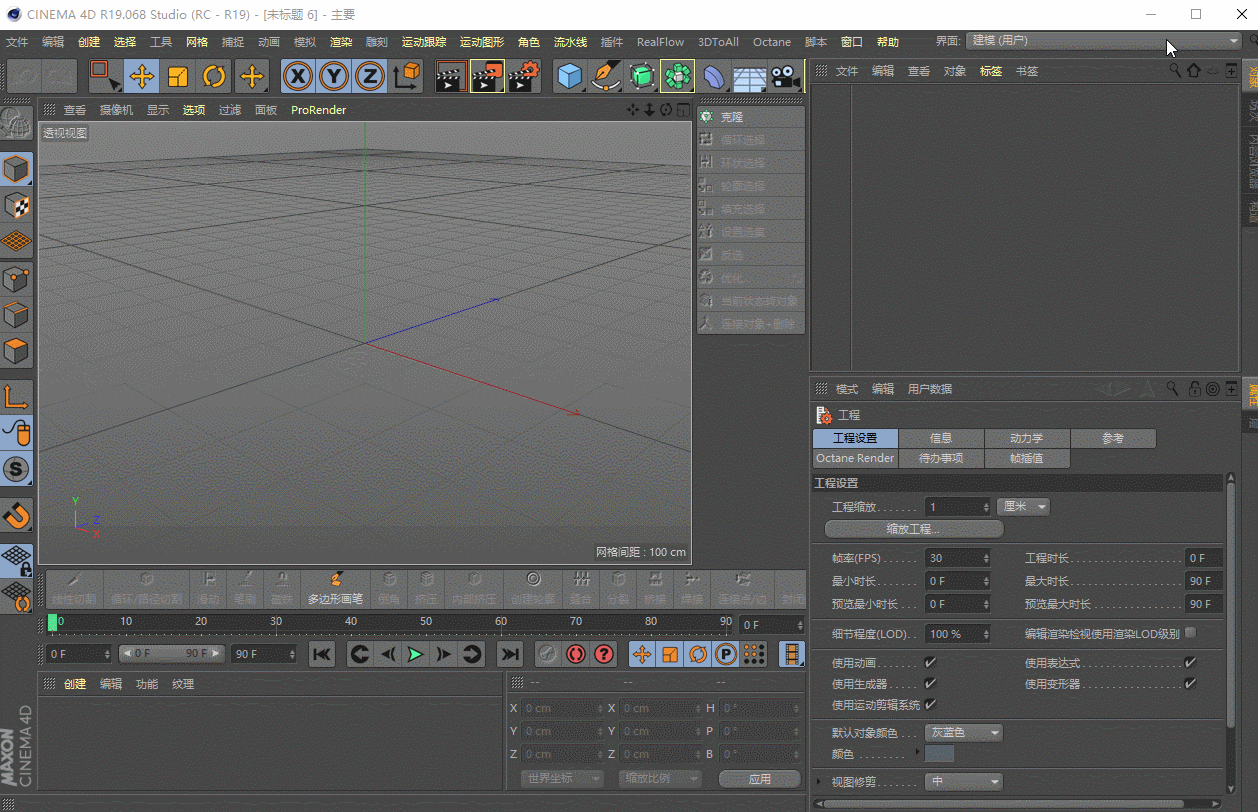Switch to texture mode checkered cube
This screenshot has height=812, width=1258.
pyautogui.click(x=16, y=205)
